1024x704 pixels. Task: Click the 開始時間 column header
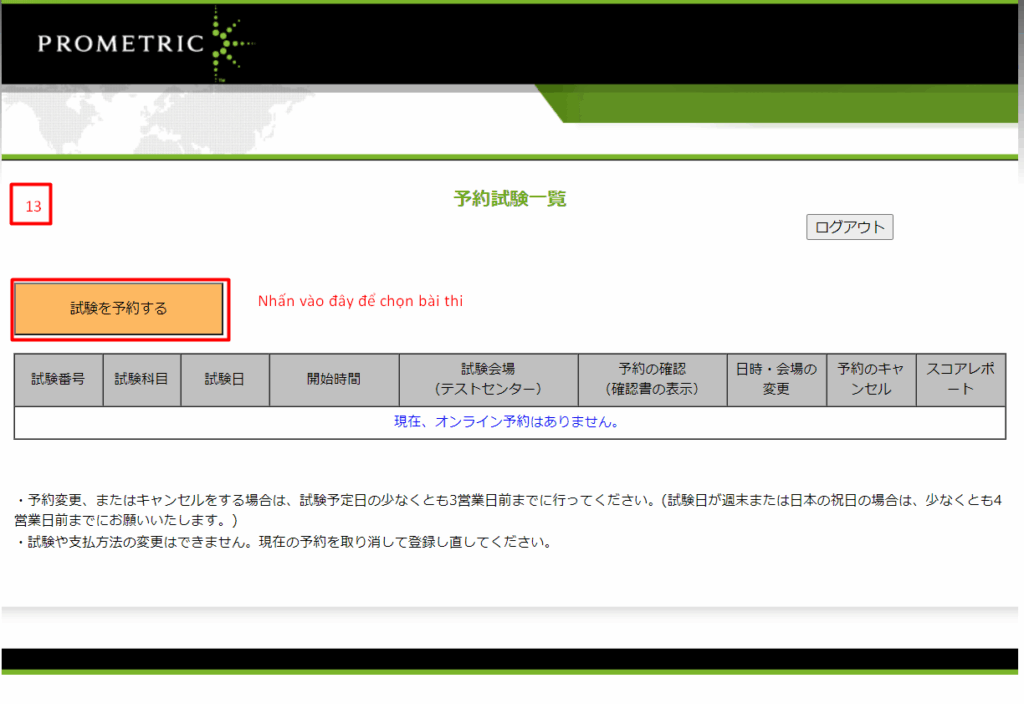coord(333,379)
